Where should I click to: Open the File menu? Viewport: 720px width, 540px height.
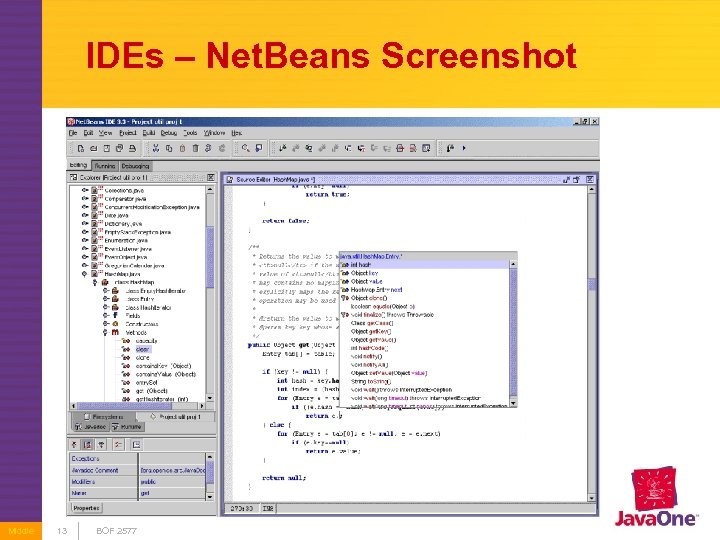pos(73,133)
